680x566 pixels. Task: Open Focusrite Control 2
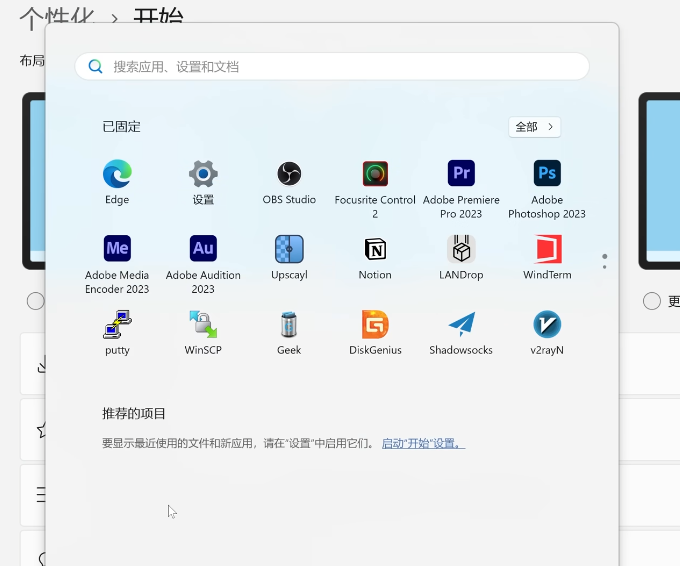(375, 174)
